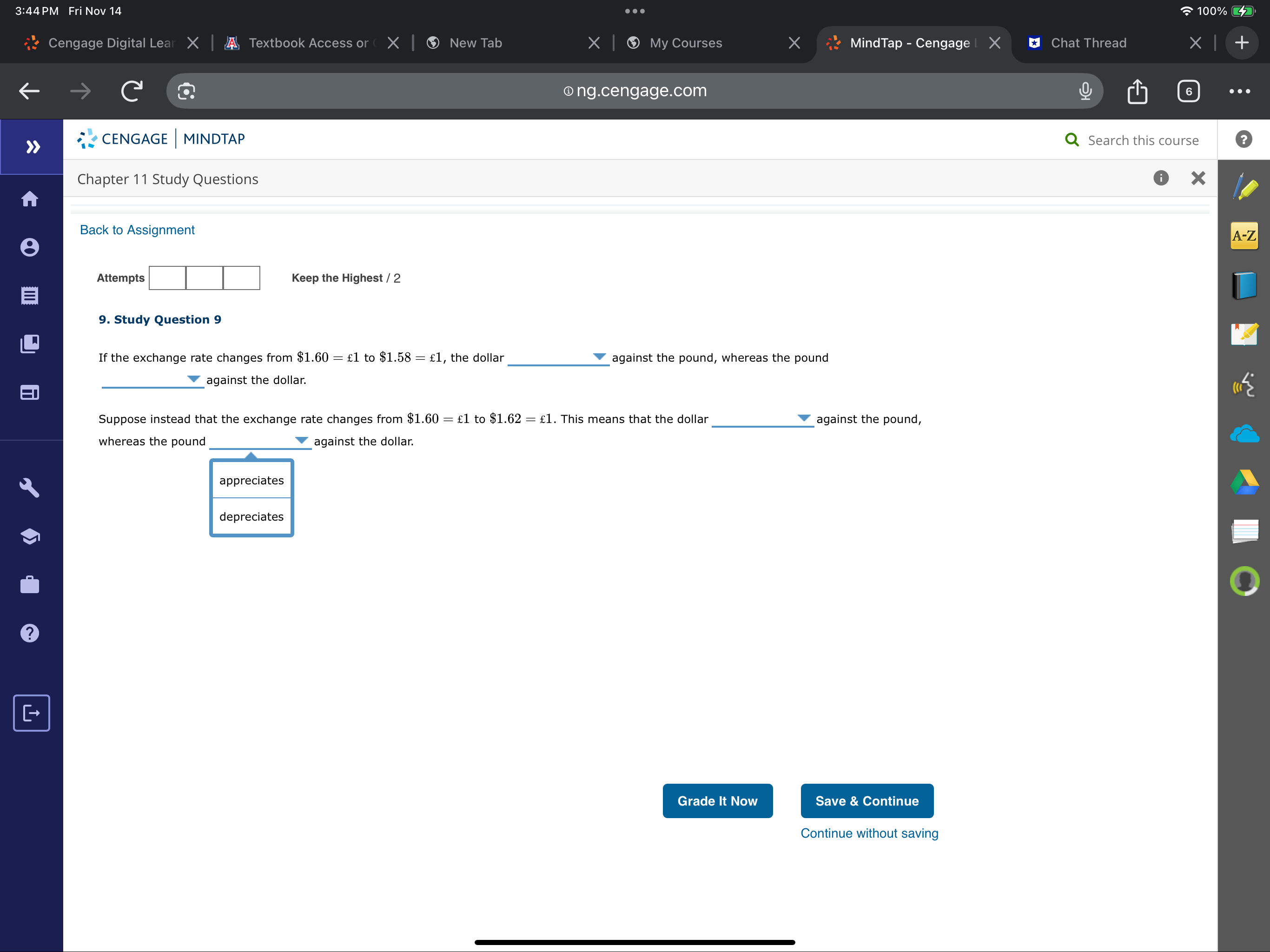Click the Save & Continue button
The height and width of the screenshot is (952, 1270).
867,800
